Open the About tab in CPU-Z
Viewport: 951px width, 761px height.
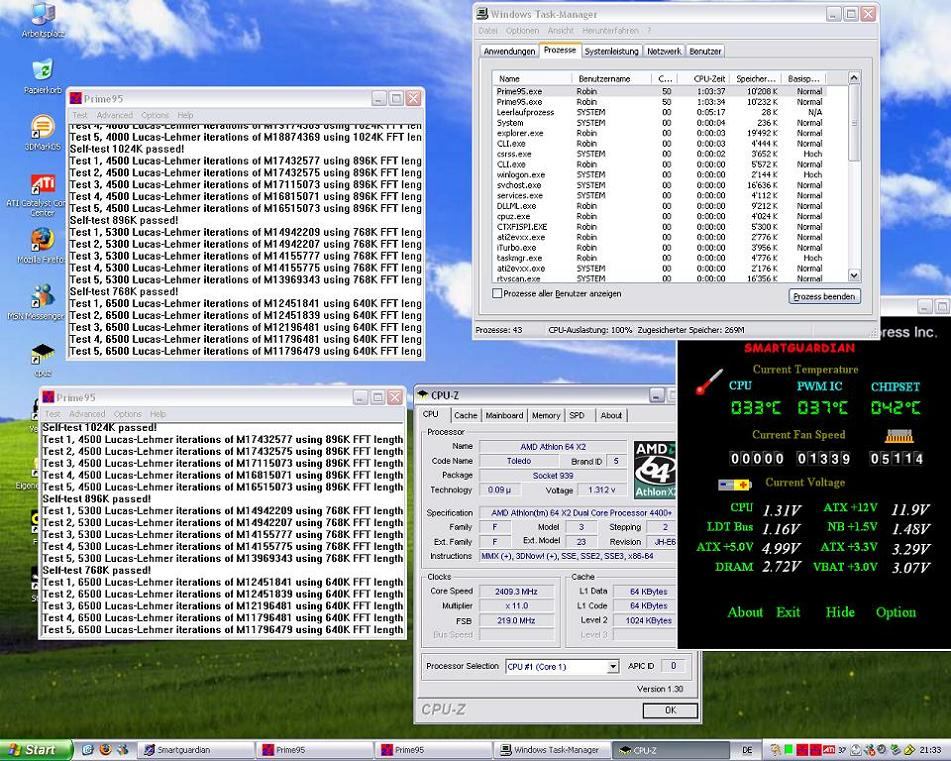click(x=611, y=415)
